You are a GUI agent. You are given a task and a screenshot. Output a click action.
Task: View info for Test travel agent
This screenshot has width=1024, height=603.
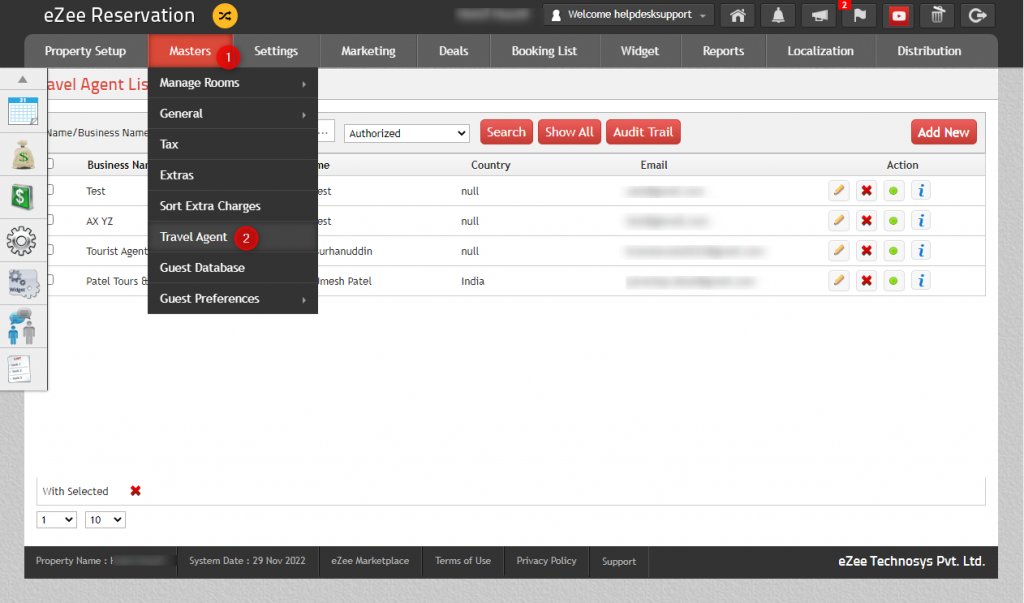(x=921, y=191)
